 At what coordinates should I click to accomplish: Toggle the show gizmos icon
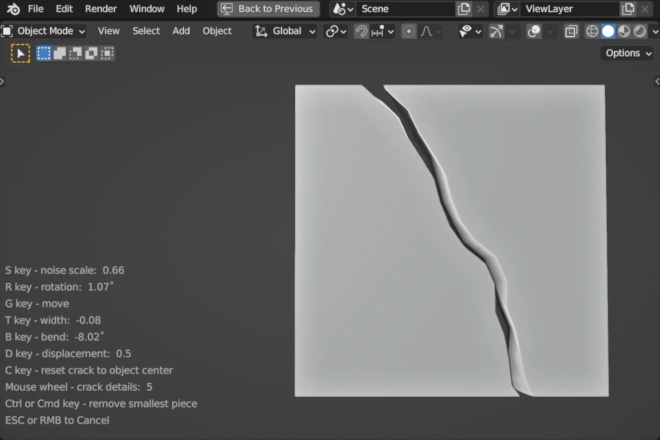pyautogui.click(x=496, y=31)
